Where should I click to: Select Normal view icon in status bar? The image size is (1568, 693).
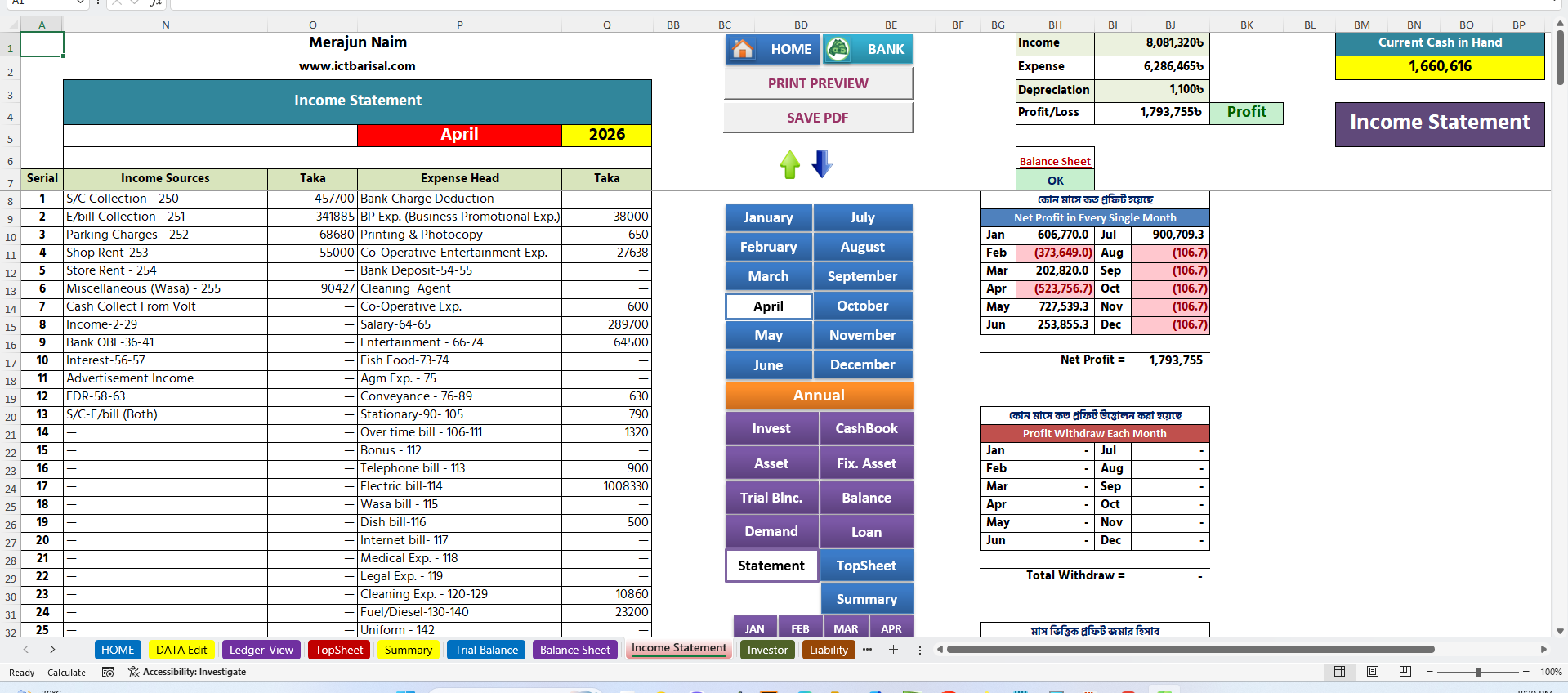point(1340,672)
